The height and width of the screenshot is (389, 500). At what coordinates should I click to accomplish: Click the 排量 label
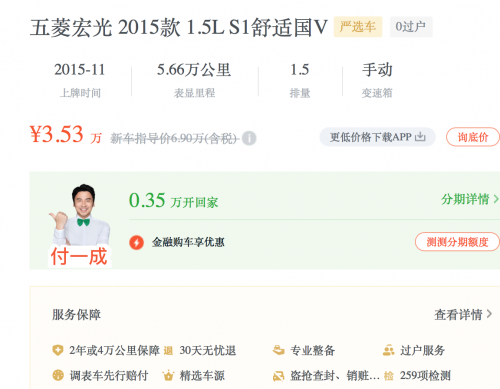pyautogui.click(x=300, y=93)
